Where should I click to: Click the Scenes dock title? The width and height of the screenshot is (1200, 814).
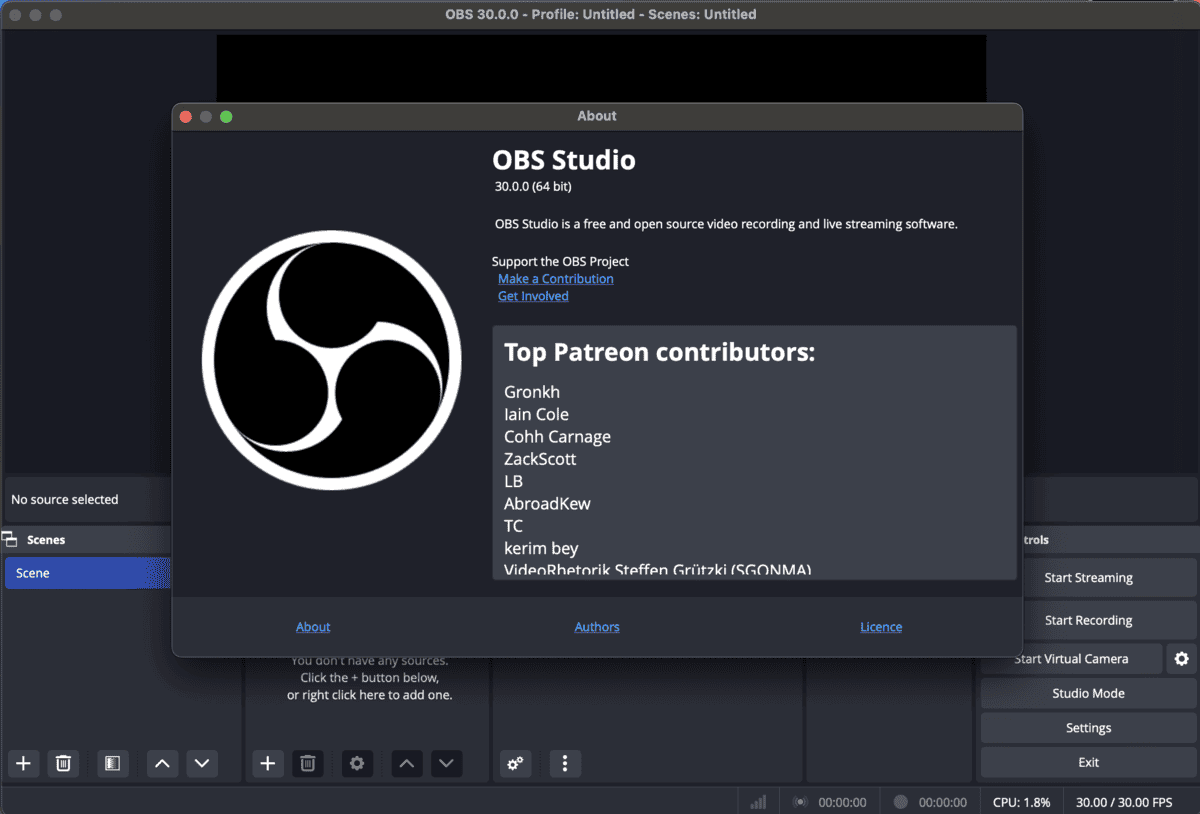[x=46, y=540]
